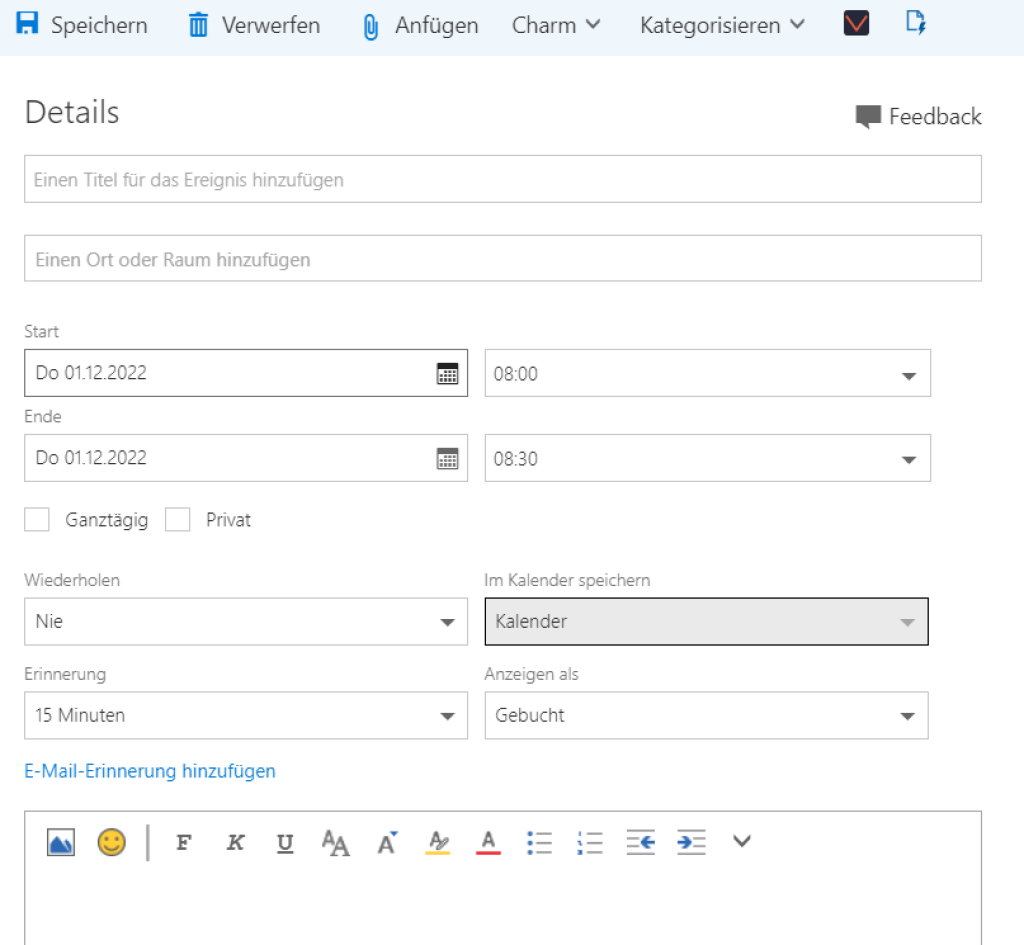Click the location or room input field
Image resolution: width=1024 pixels, height=945 pixels.
(503, 259)
